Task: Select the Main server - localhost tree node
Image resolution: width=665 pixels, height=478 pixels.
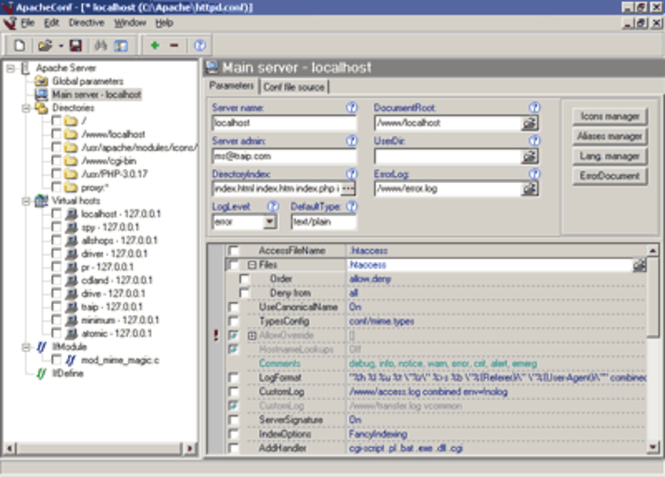Action: point(97,94)
